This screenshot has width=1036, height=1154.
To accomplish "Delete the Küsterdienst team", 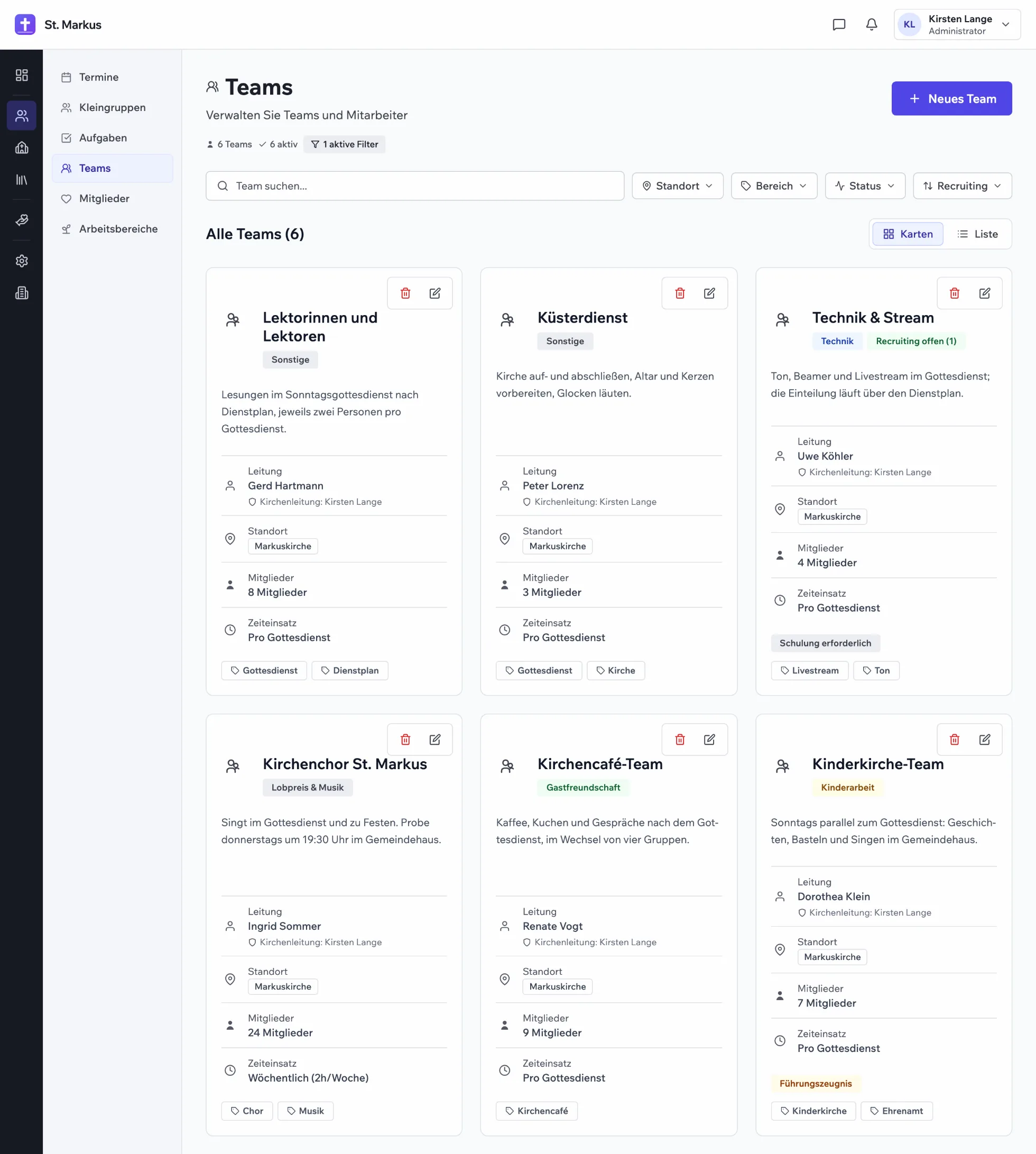I will click(680, 293).
